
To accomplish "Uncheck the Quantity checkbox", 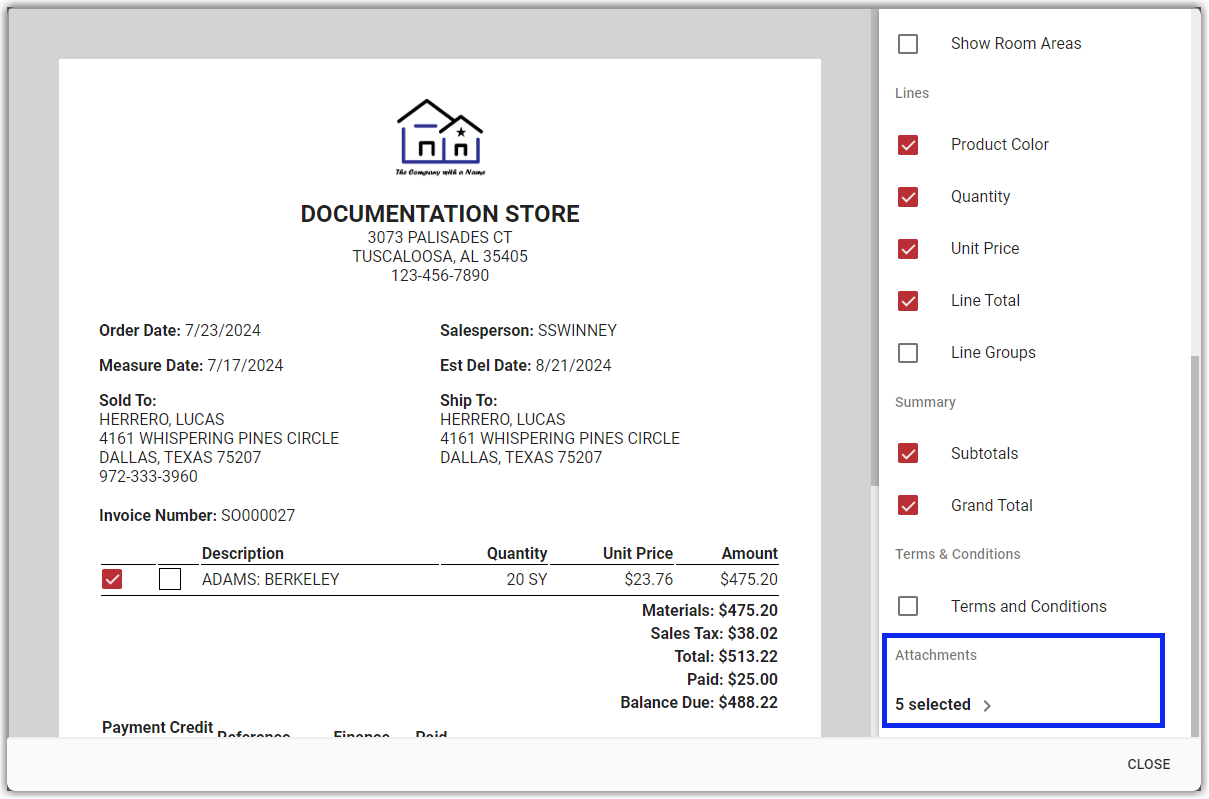I will click(908, 197).
